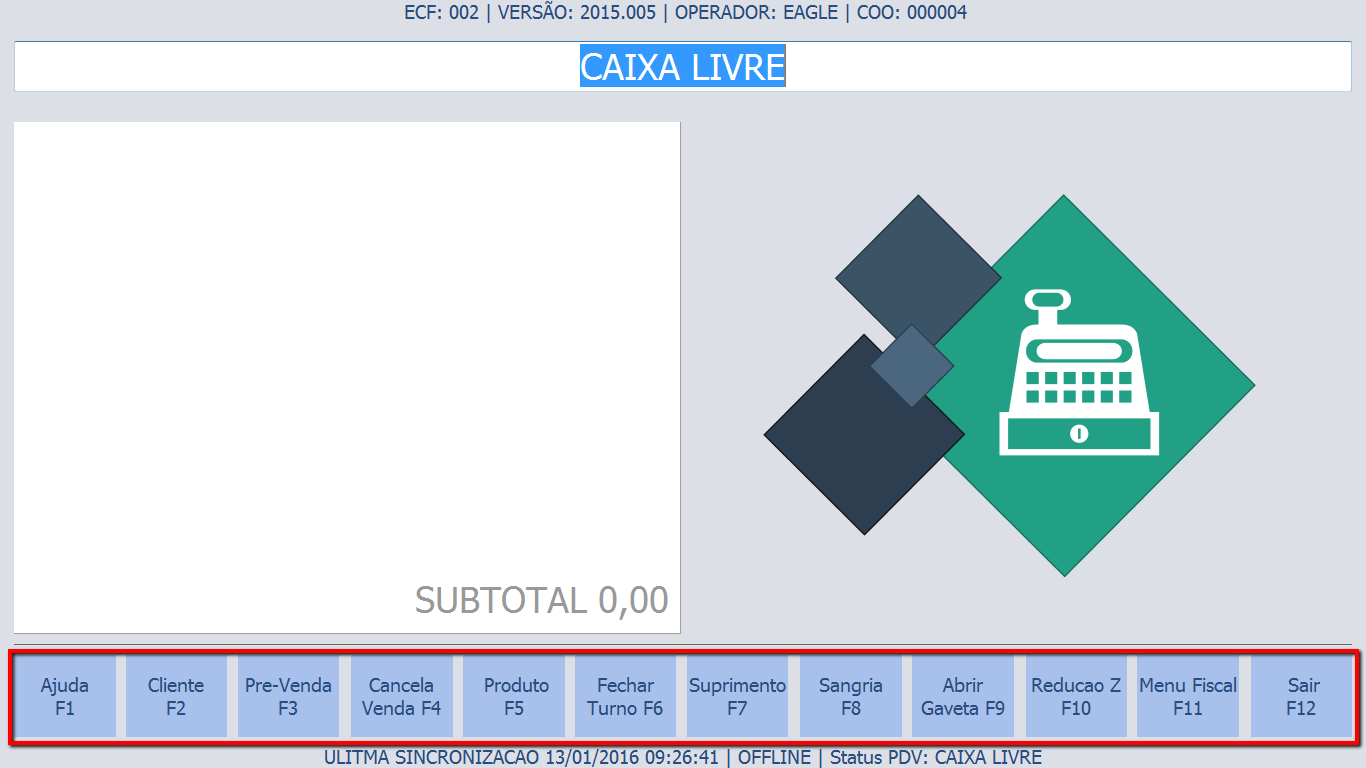Choose Fechar Turno F6
1366x768 pixels.
626,697
